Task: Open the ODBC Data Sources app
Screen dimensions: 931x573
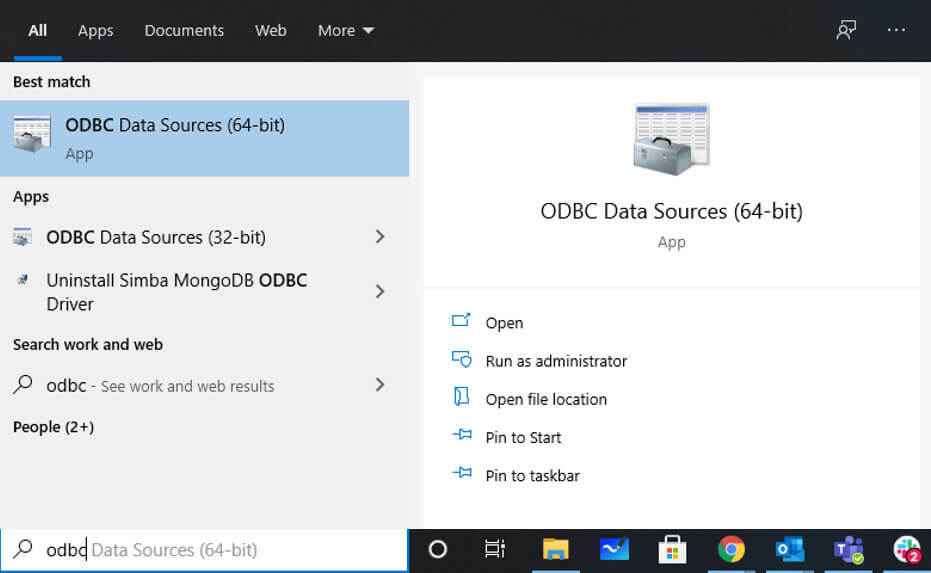Action: 504,323
